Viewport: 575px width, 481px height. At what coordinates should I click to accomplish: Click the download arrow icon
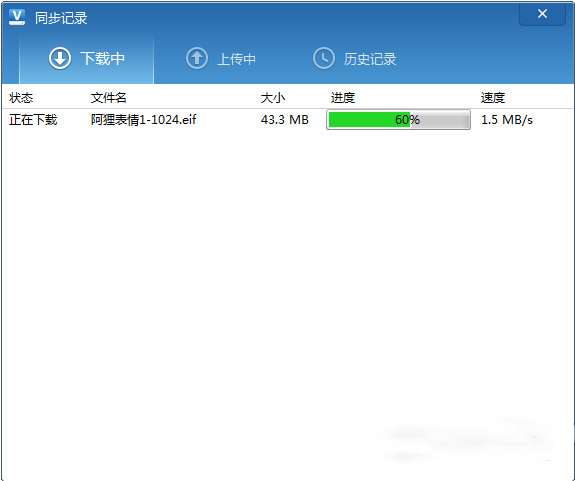pos(60,58)
